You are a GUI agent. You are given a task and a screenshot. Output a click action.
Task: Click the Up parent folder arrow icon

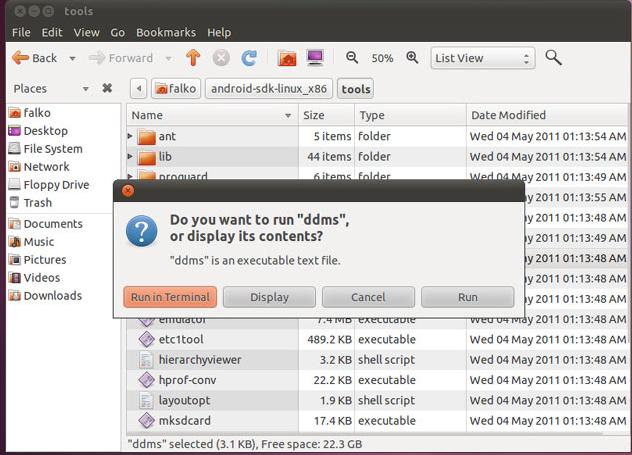[x=193, y=58]
